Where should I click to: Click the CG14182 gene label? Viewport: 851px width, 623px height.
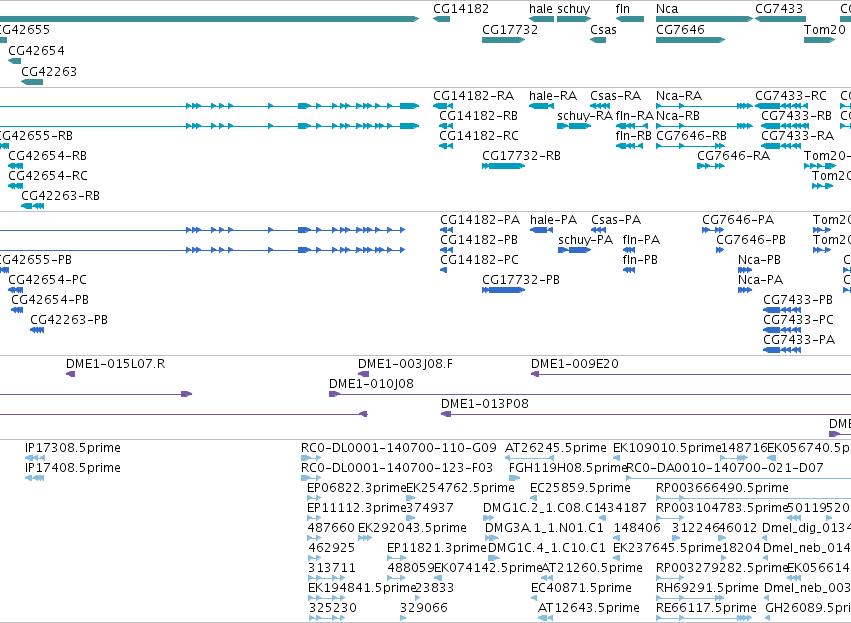(461, 9)
